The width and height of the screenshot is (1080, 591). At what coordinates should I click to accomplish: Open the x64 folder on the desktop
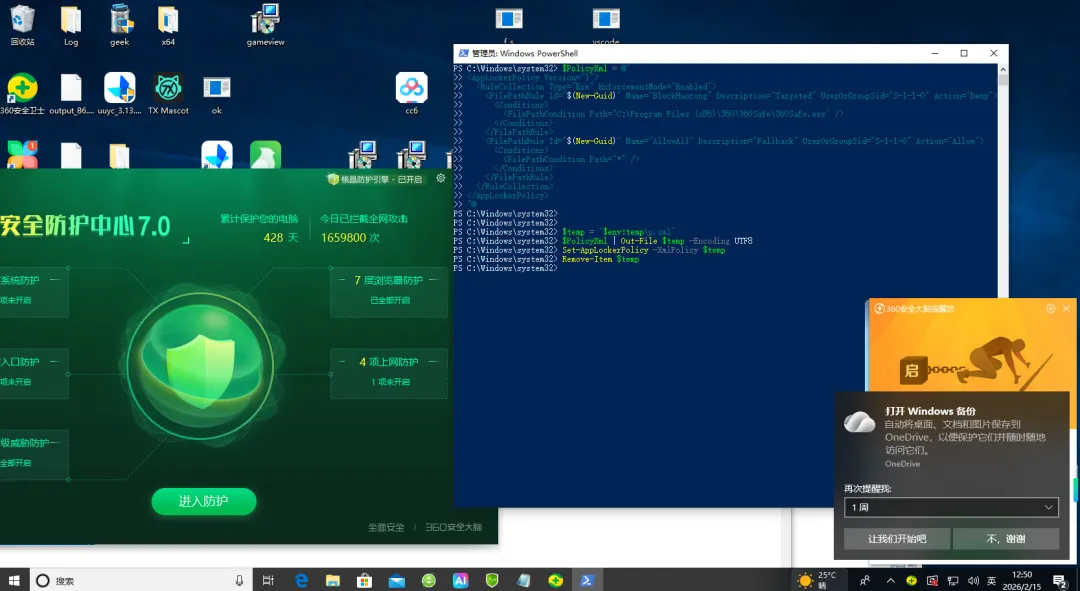click(x=168, y=25)
